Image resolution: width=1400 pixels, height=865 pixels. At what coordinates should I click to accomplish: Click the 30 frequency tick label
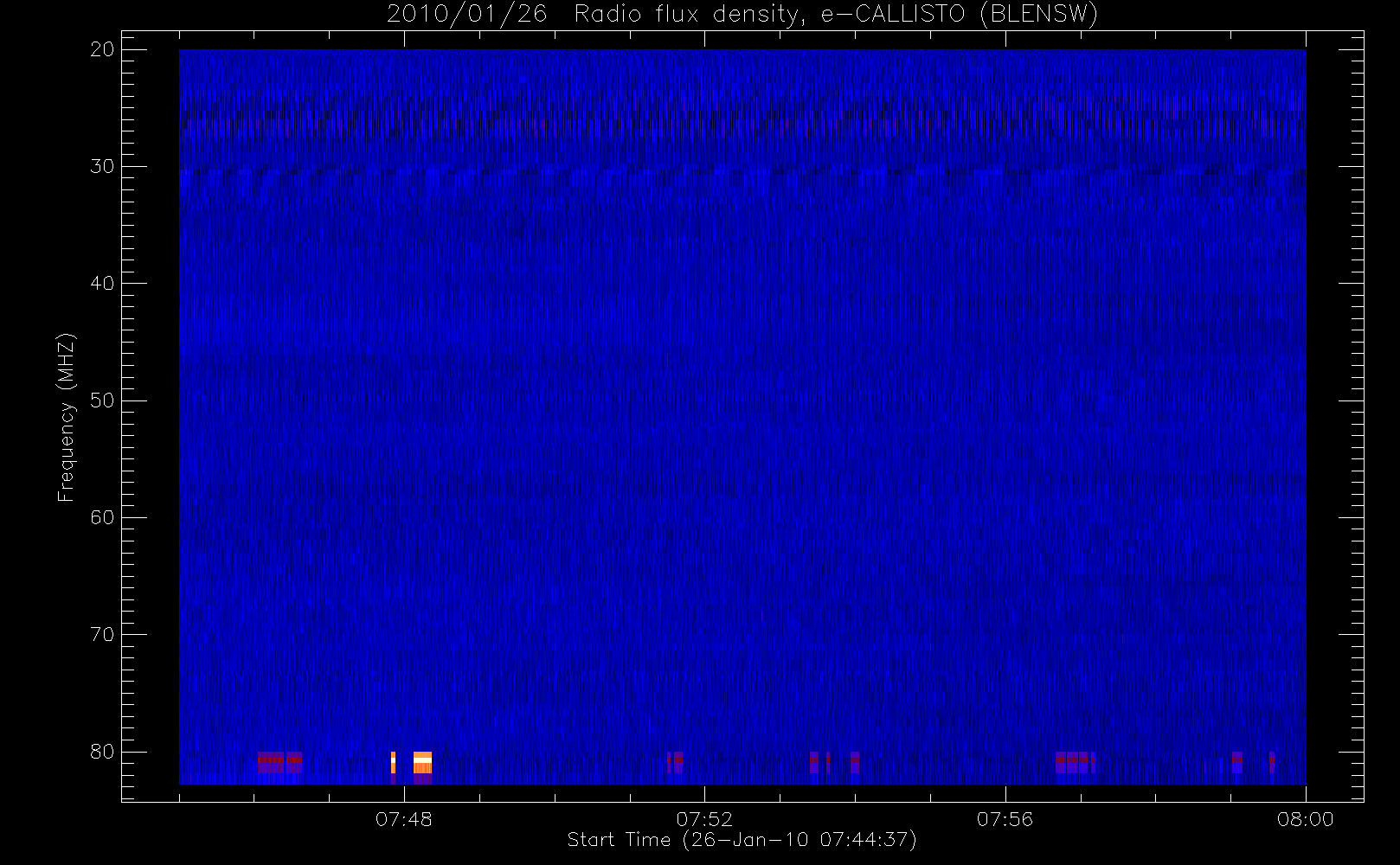[102, 167]
